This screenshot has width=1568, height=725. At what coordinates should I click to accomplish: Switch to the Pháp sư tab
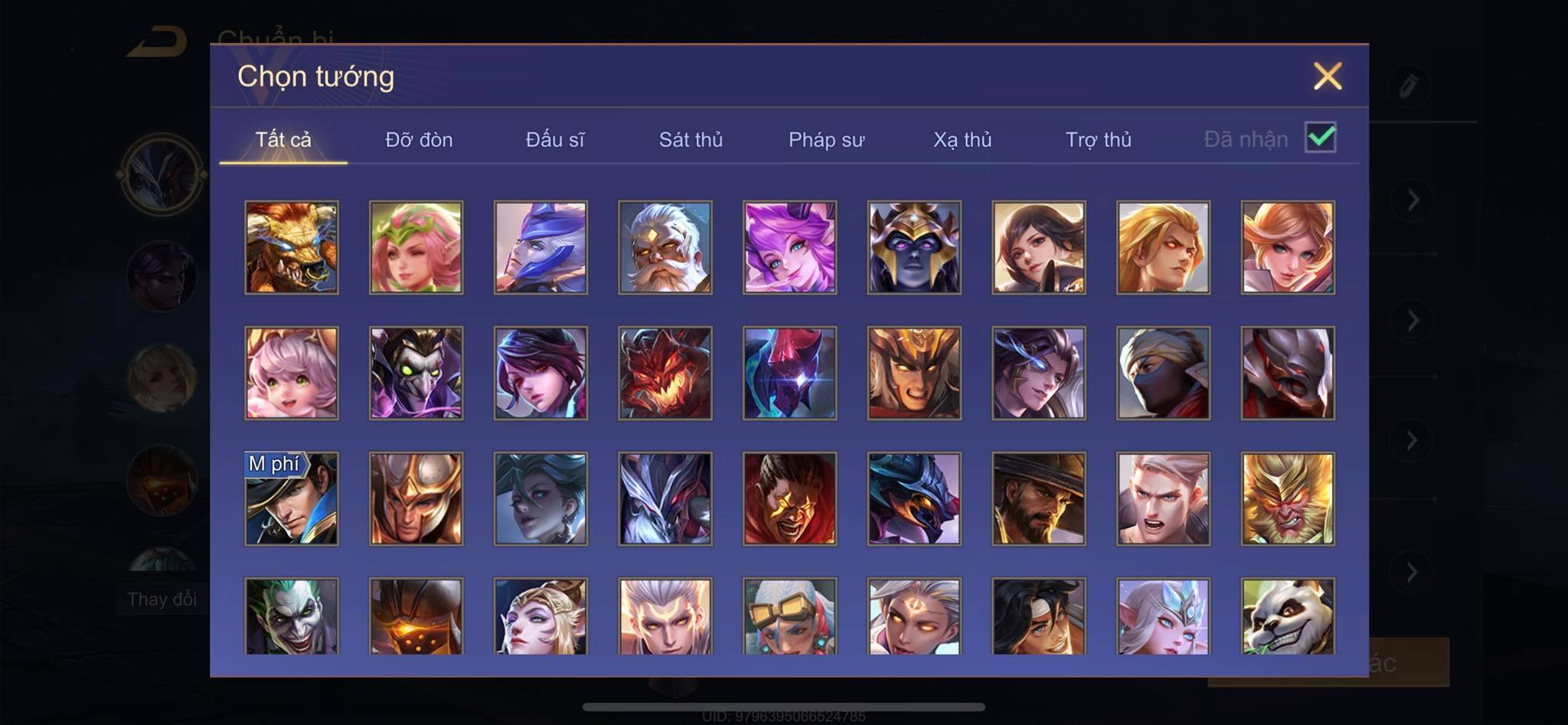(827, 139)
